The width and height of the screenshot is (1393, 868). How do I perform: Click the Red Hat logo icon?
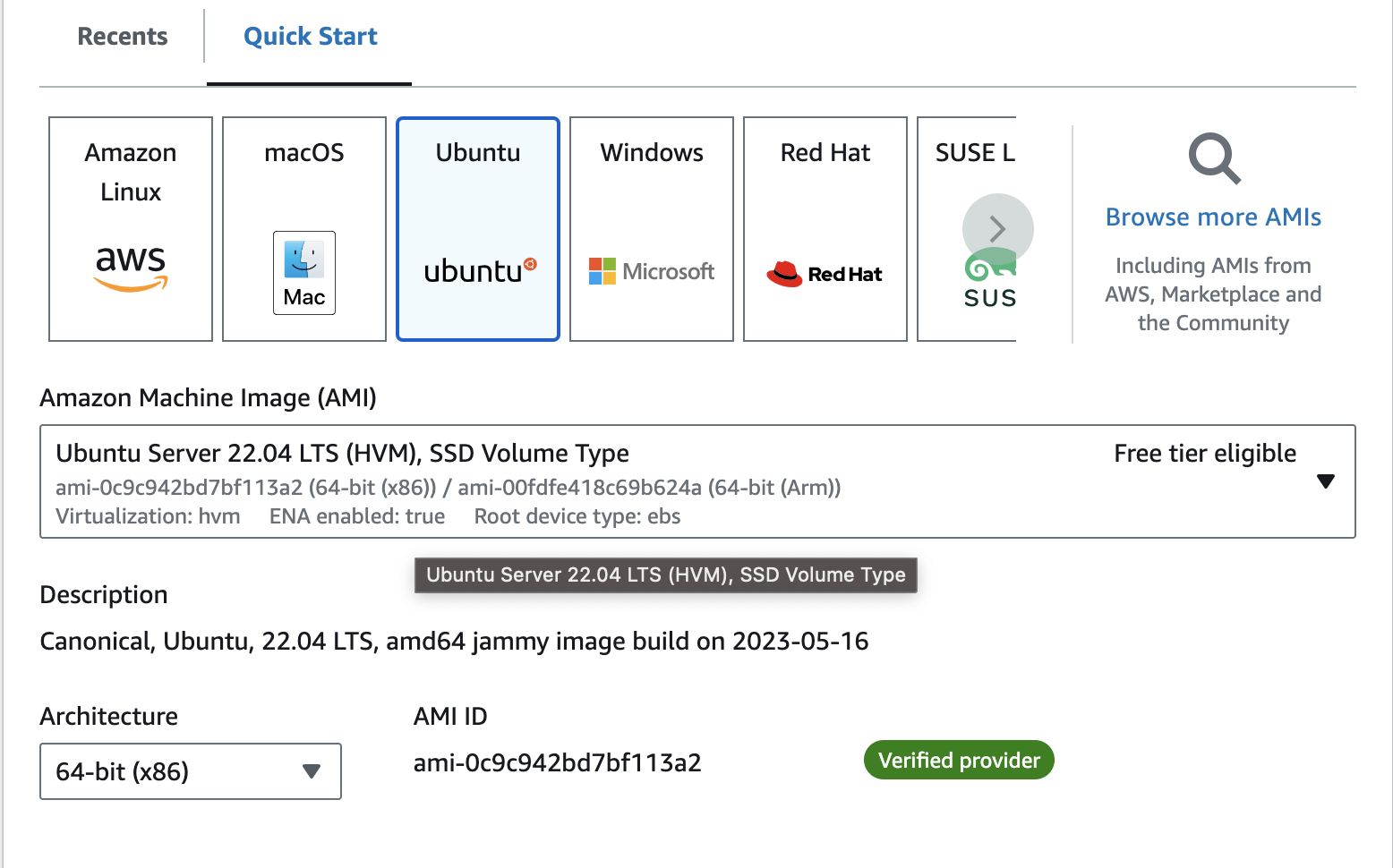point(825,274)
